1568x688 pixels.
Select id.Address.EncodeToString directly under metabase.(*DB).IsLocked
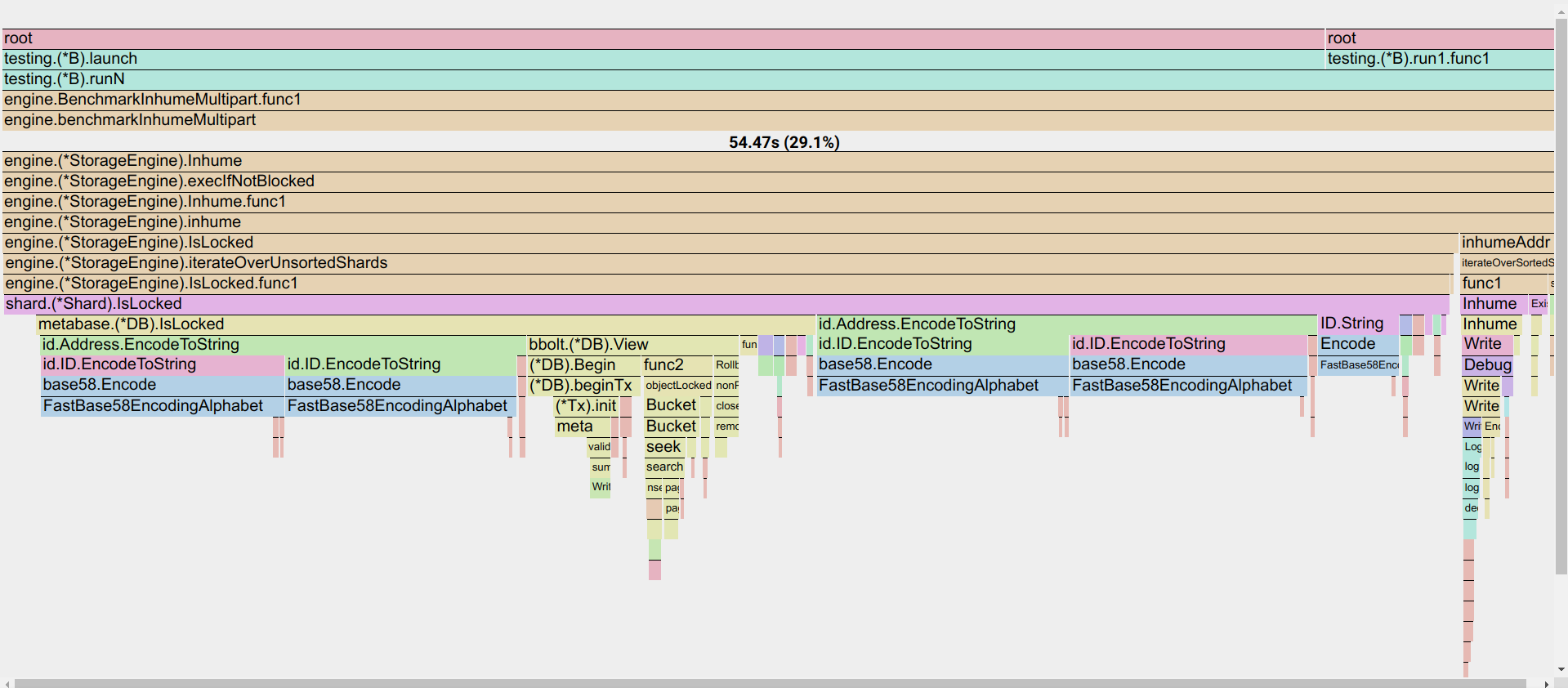tap(284, 345)
